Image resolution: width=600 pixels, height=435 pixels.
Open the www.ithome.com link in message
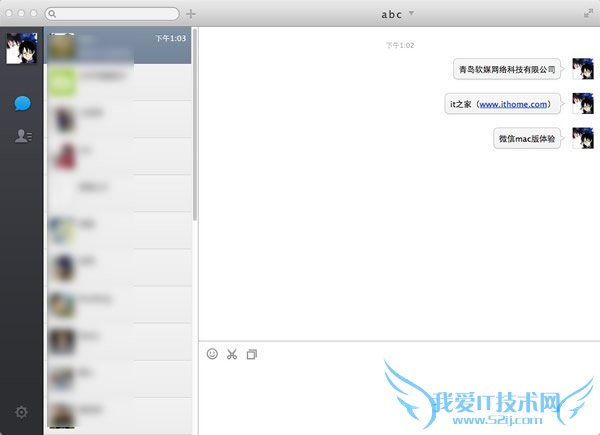tap(513, 104)
